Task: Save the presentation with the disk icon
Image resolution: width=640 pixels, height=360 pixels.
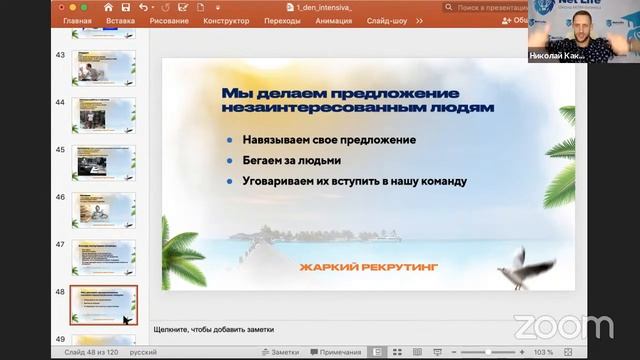Action: coord(126,7)
